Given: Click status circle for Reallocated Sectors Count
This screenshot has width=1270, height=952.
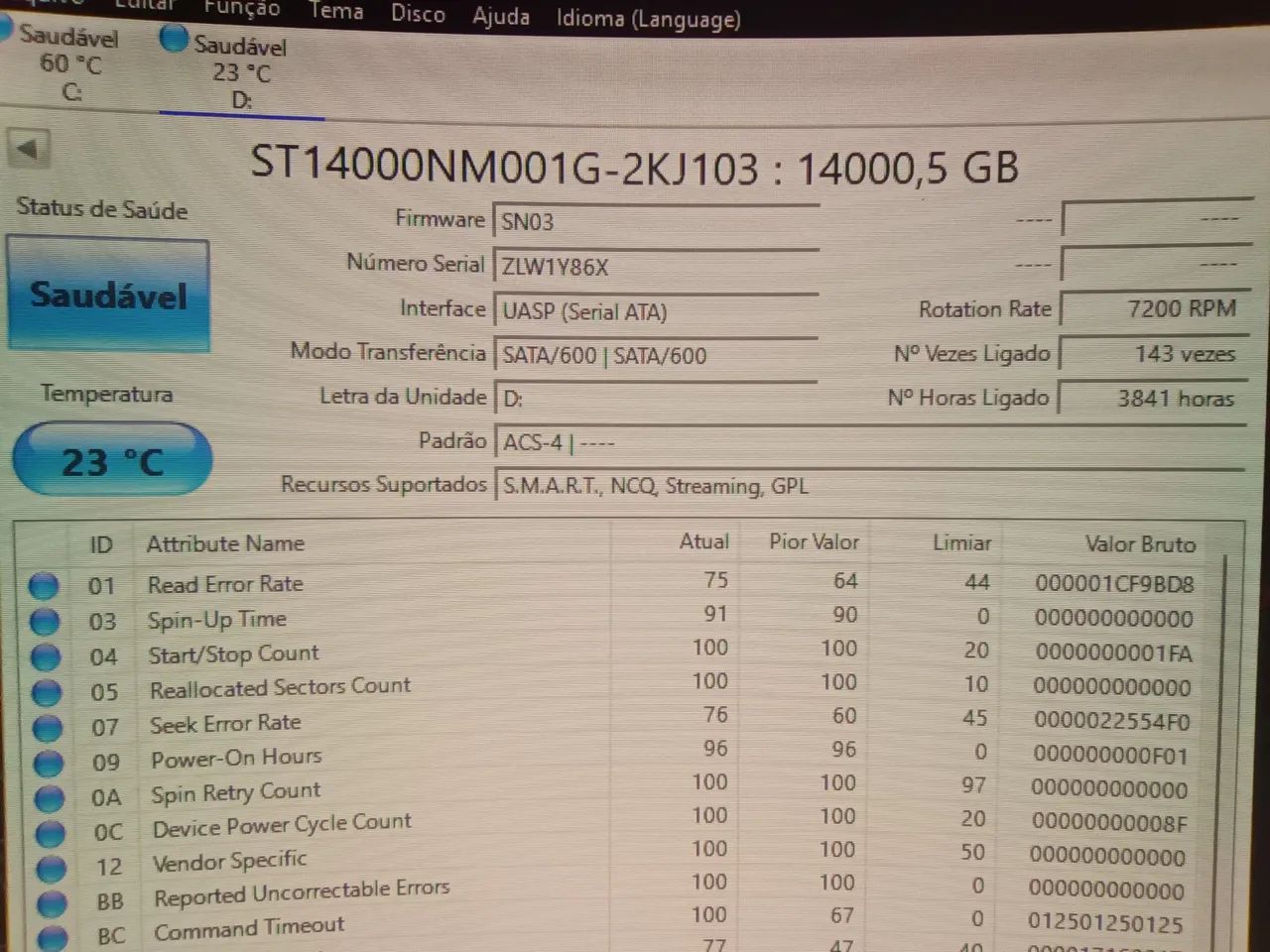Looking at the screenshot, I should point(47,692).
